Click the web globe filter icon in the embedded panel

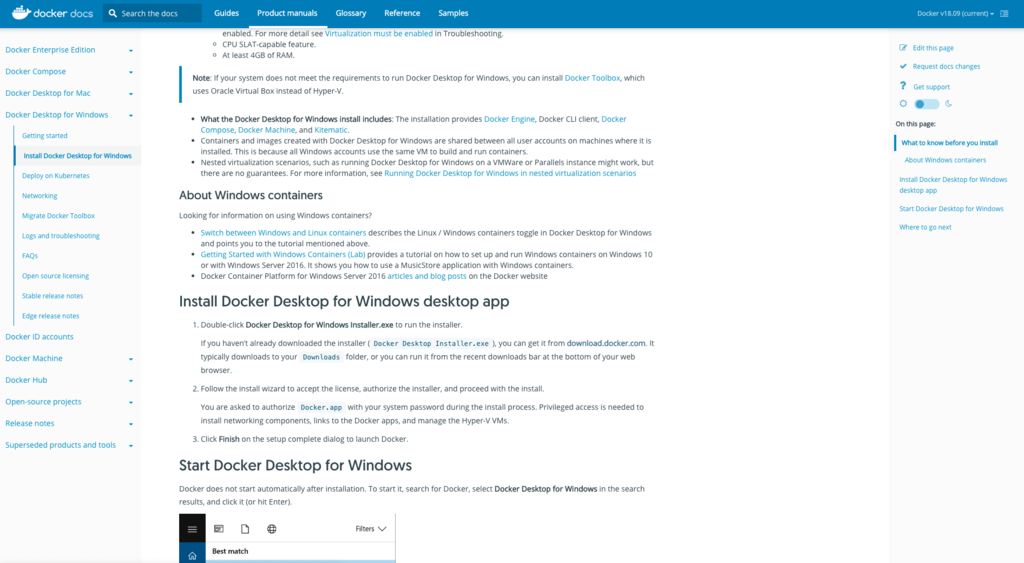(x=272, y=529)
